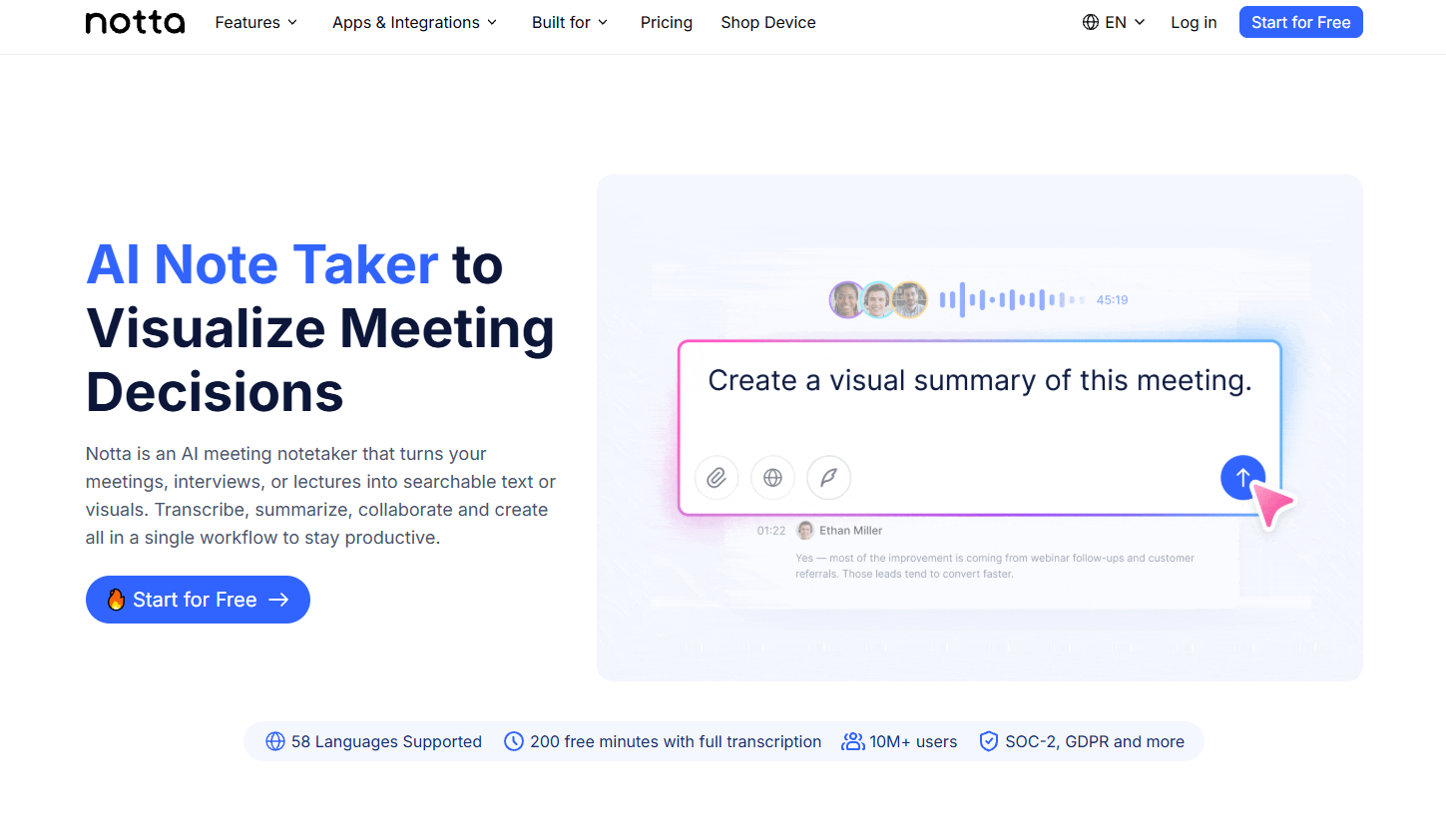This screenshot has height=840, width=1446.
Task: Click the shield icon beside SOC-2, GDPR
Action: coord(989,741)
